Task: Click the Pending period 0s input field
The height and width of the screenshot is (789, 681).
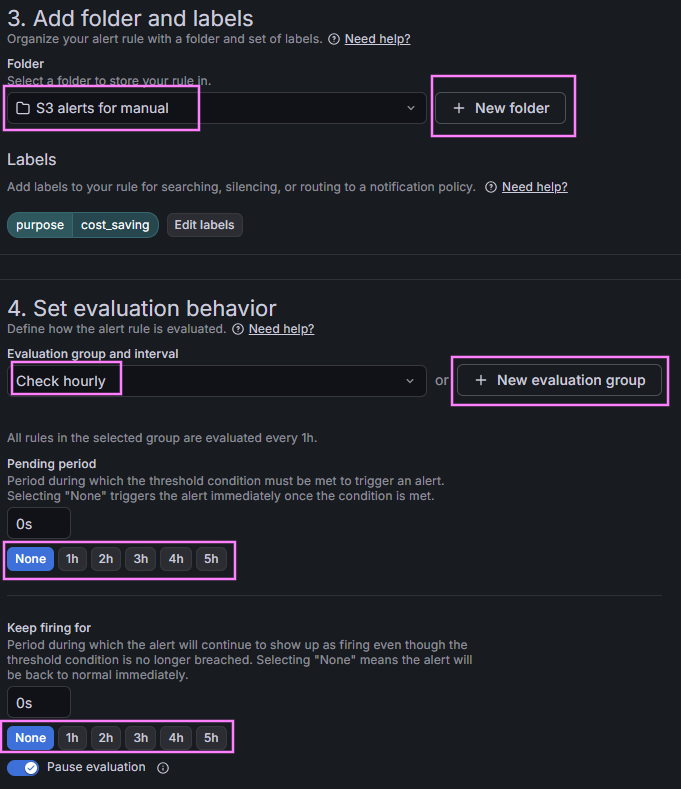Action: tap(39, 523)
